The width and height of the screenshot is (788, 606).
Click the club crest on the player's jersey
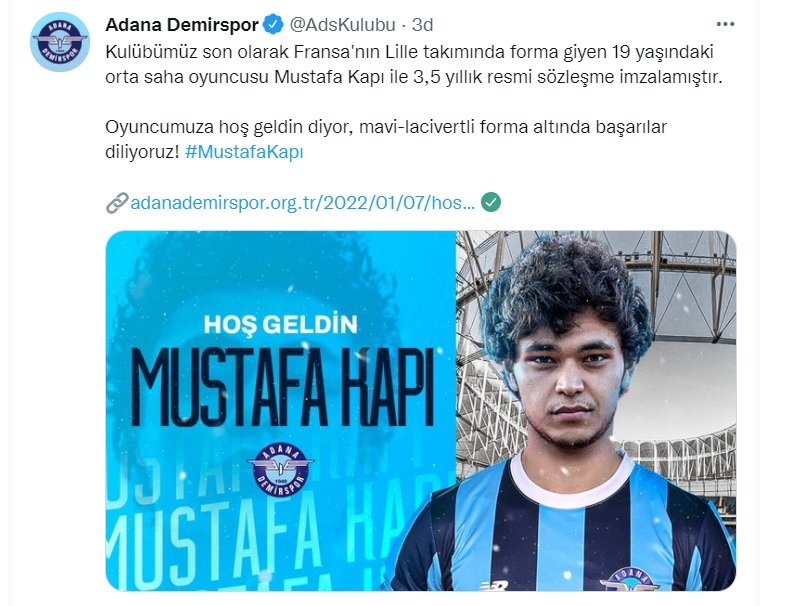(x=630, y=579)
